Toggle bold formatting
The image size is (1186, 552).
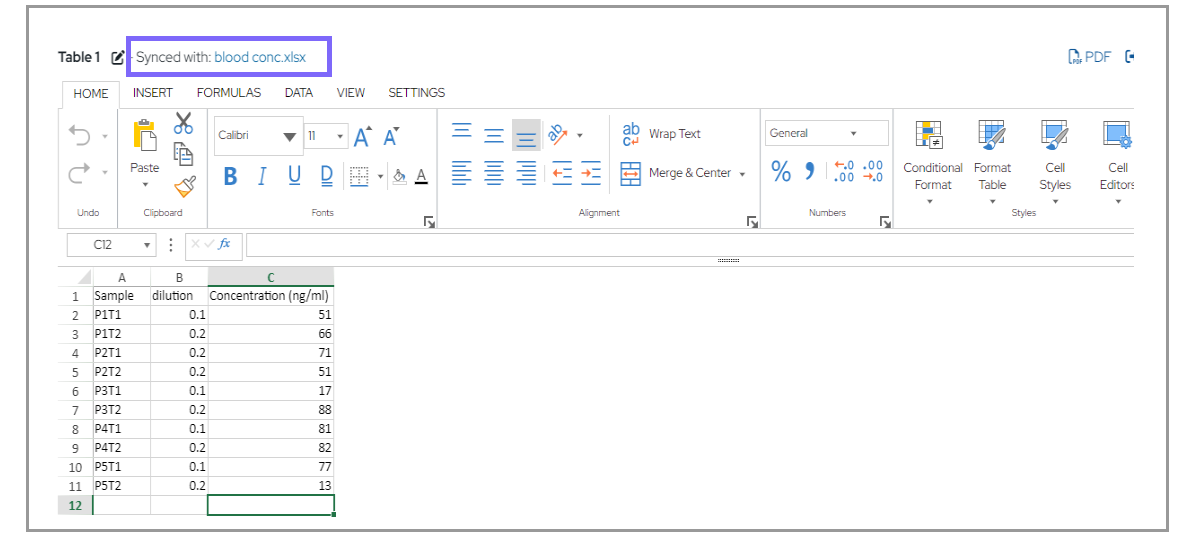230,176
